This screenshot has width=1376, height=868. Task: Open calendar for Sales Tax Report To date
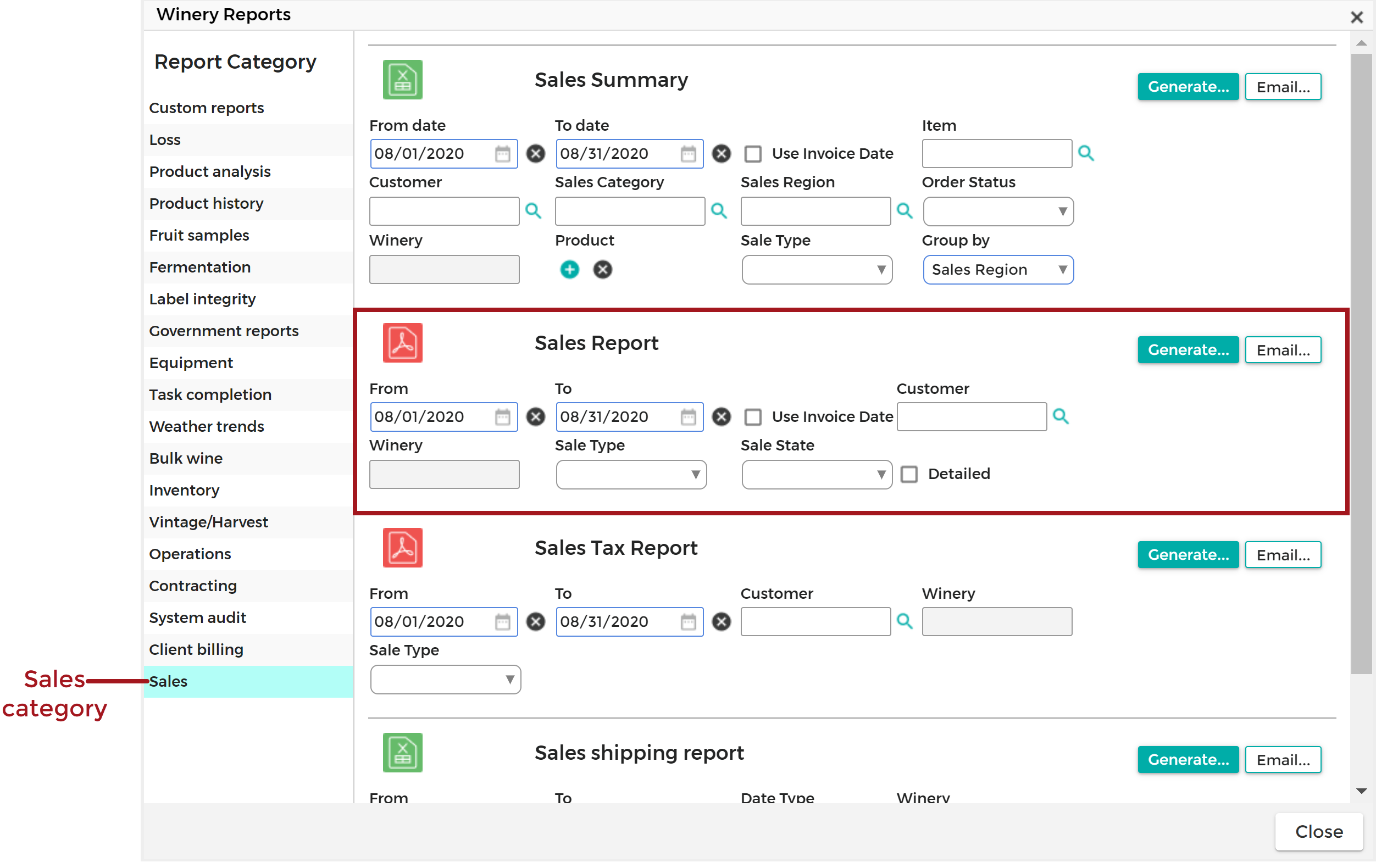[x=688, y=622]
